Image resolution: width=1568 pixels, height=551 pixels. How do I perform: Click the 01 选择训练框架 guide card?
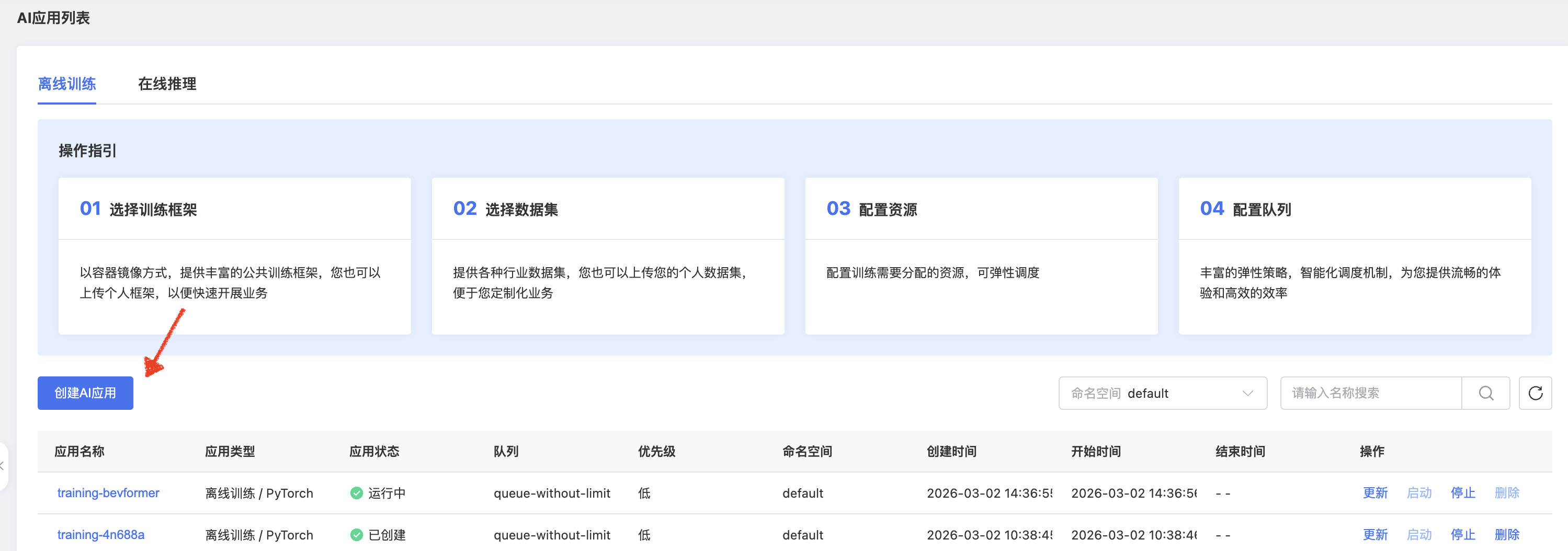tap(234, 256)
